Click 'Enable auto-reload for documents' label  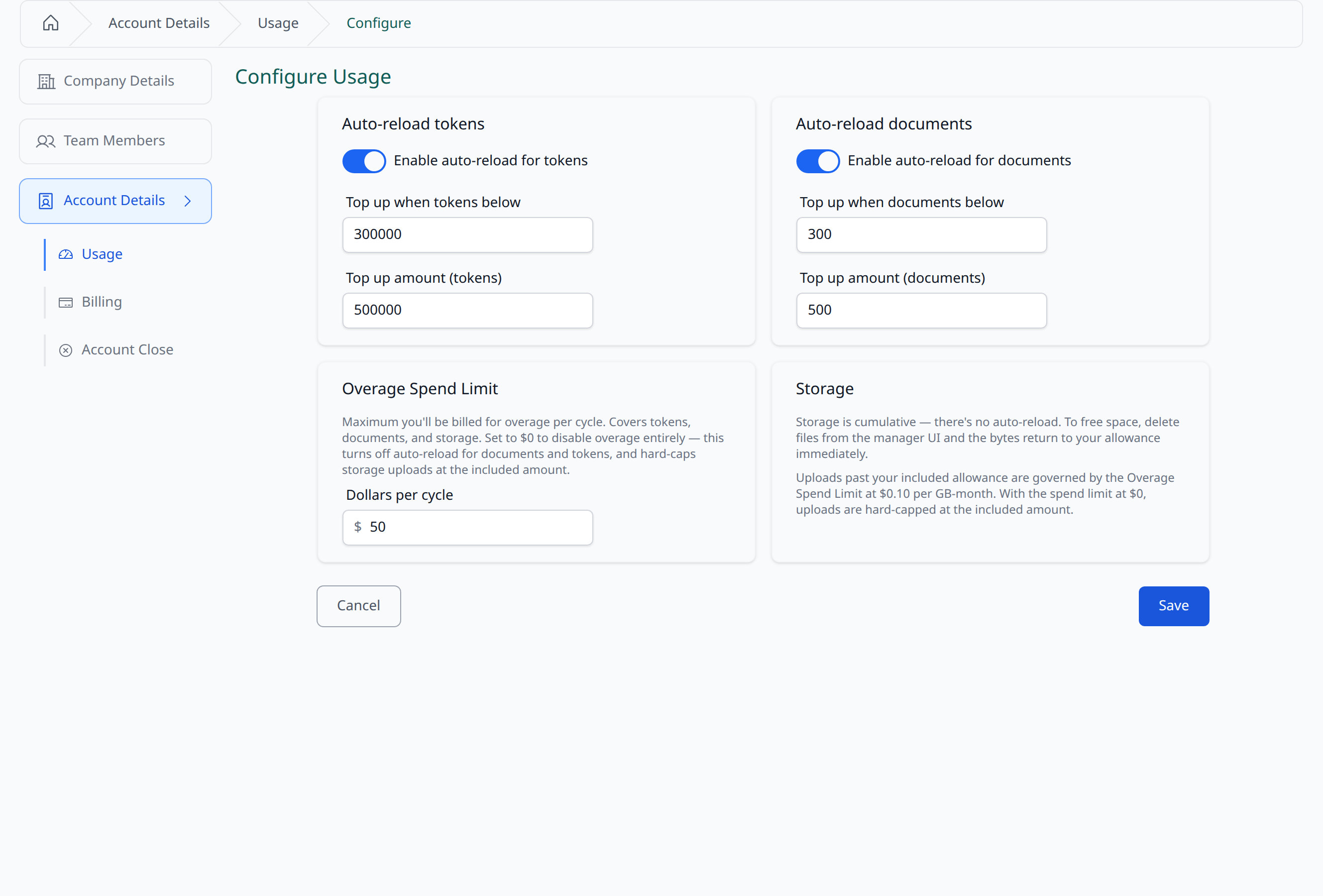(x=959, y=161)
